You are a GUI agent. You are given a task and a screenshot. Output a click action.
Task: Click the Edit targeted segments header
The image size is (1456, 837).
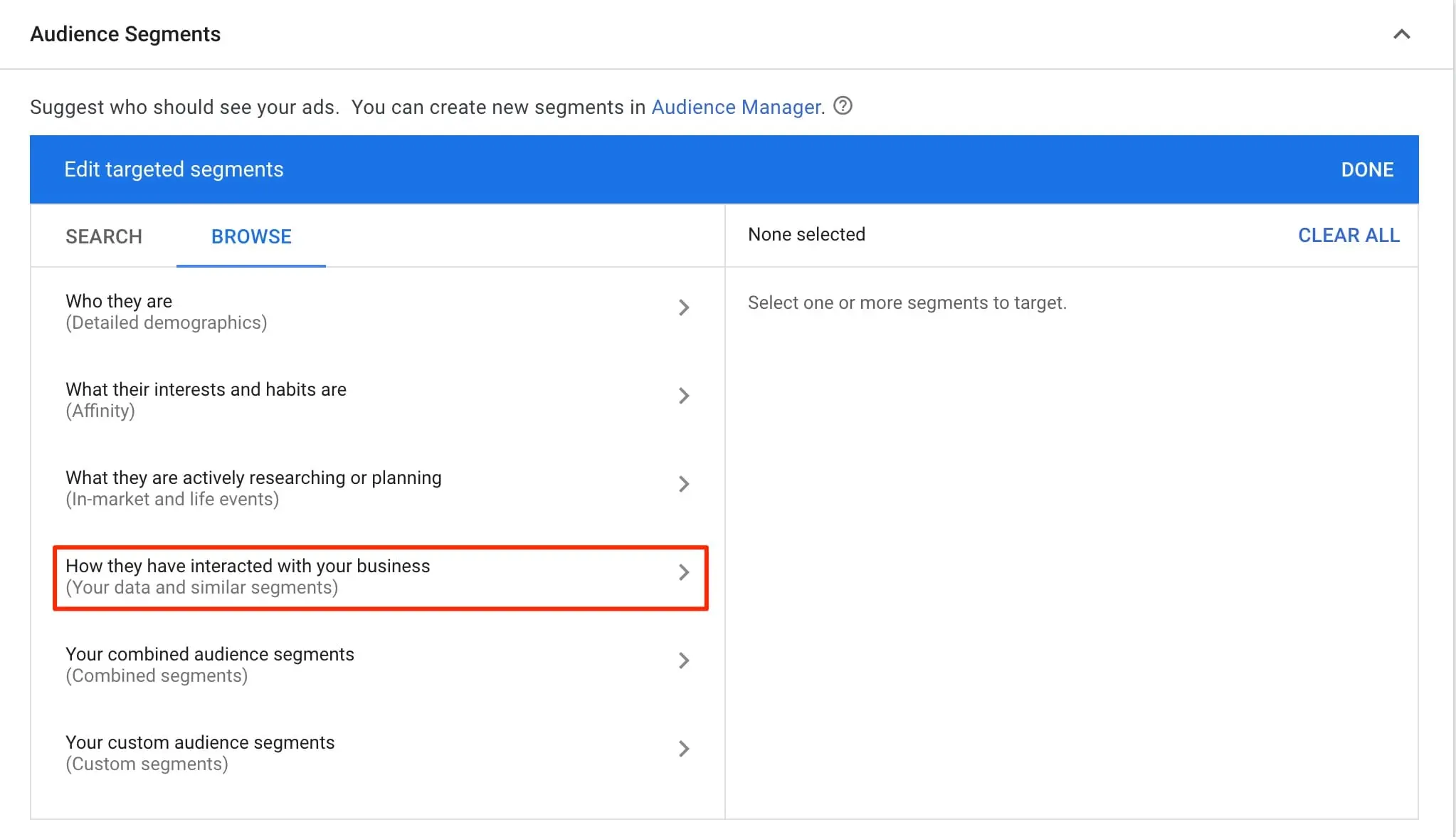click(174, 169)
